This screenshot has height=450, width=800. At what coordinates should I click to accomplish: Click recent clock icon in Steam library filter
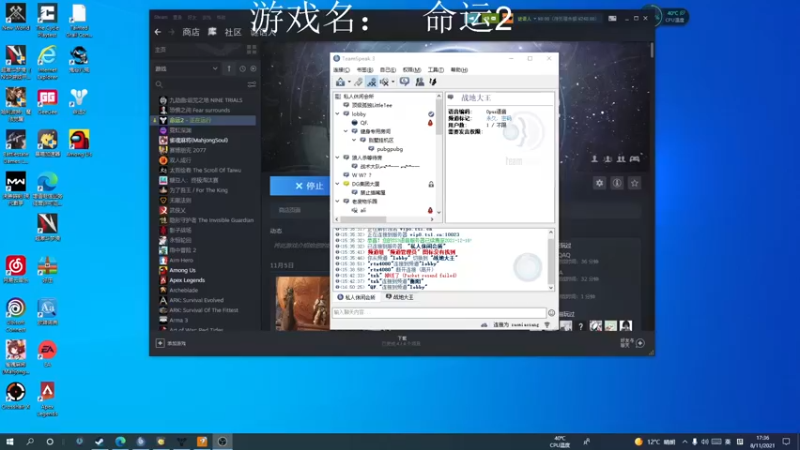click(242, 68)
